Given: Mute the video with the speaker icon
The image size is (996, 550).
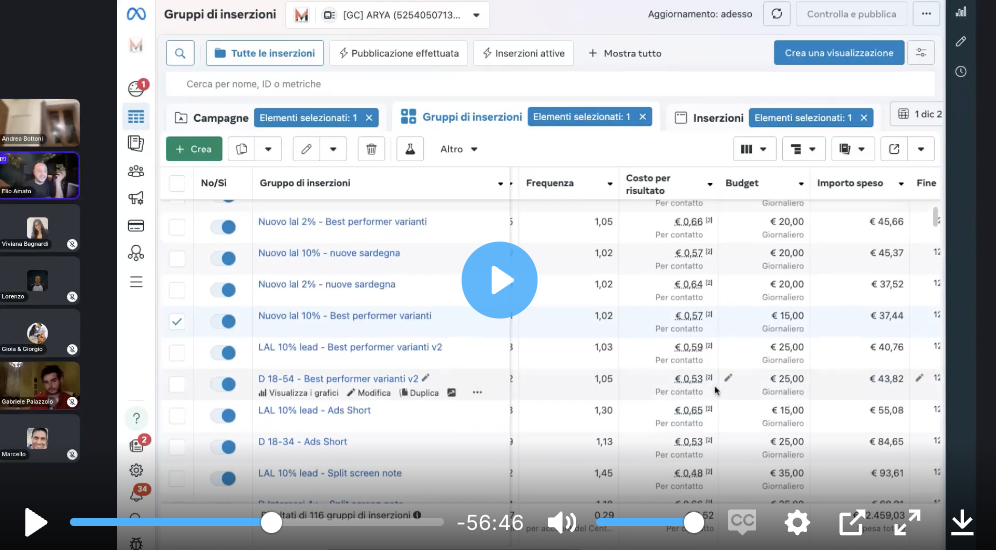Looking at the screenshot, I should 562,522.
